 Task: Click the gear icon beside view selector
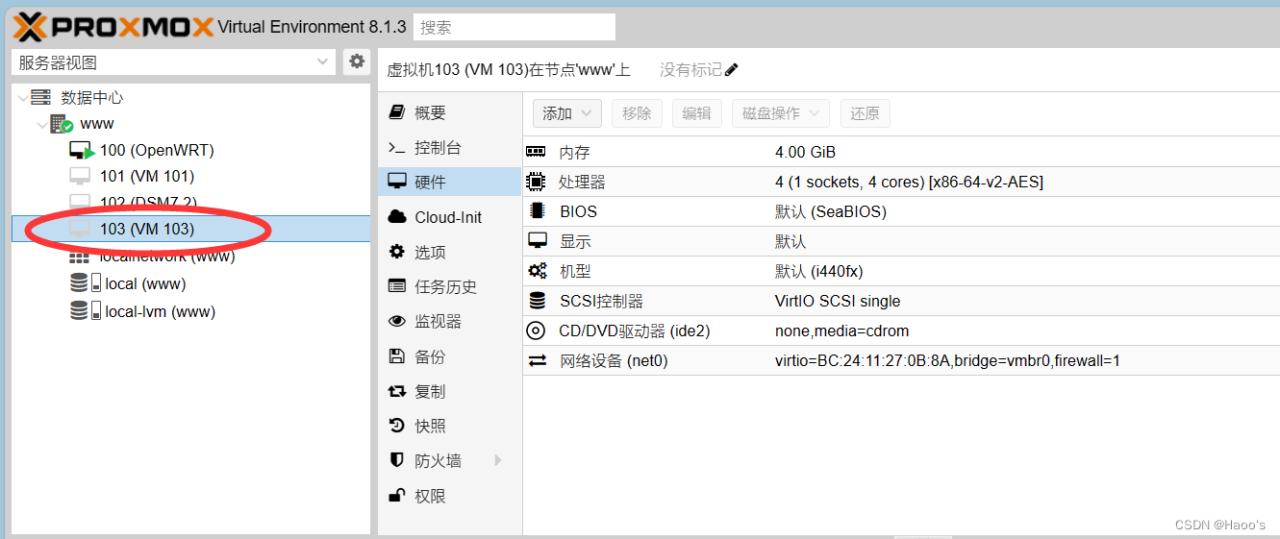(x=357, y=62)
